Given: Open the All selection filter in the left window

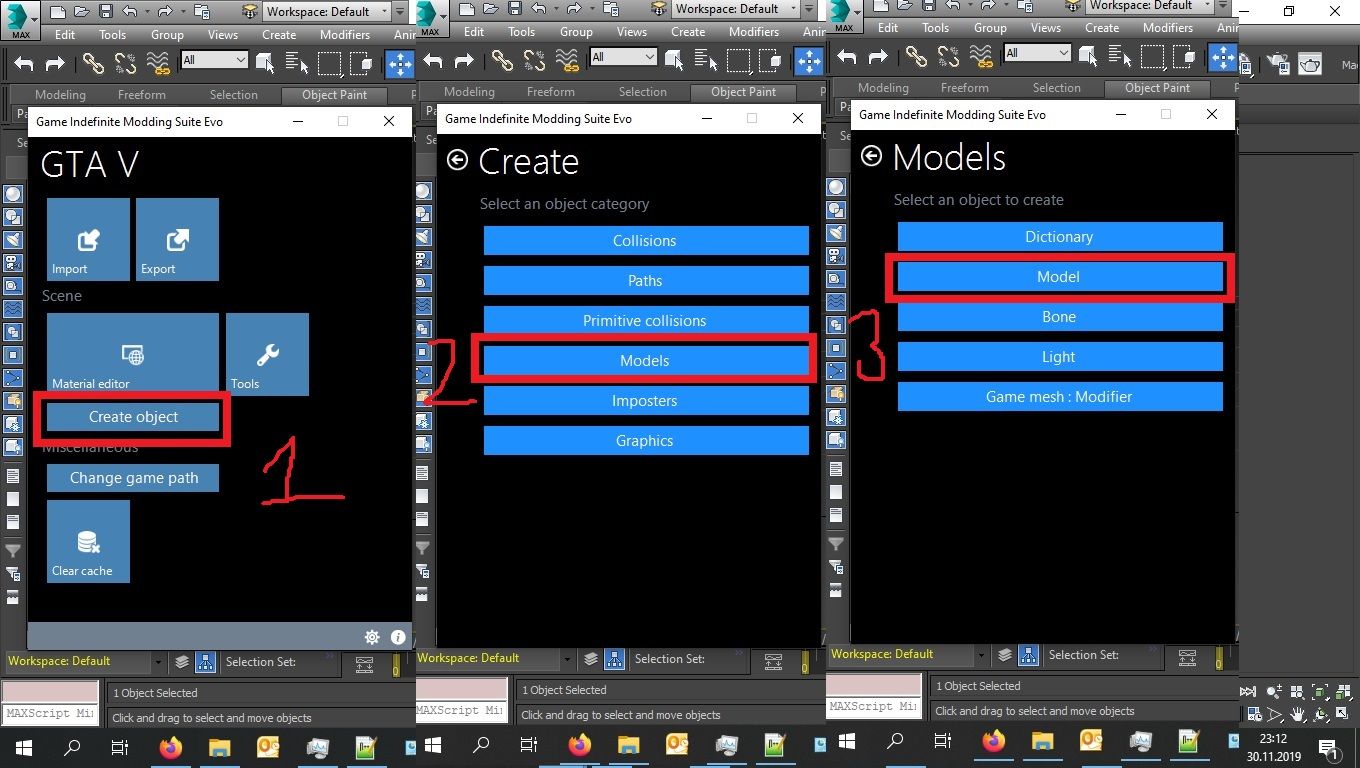Looking at the screenshot, I should coord(213,60).
